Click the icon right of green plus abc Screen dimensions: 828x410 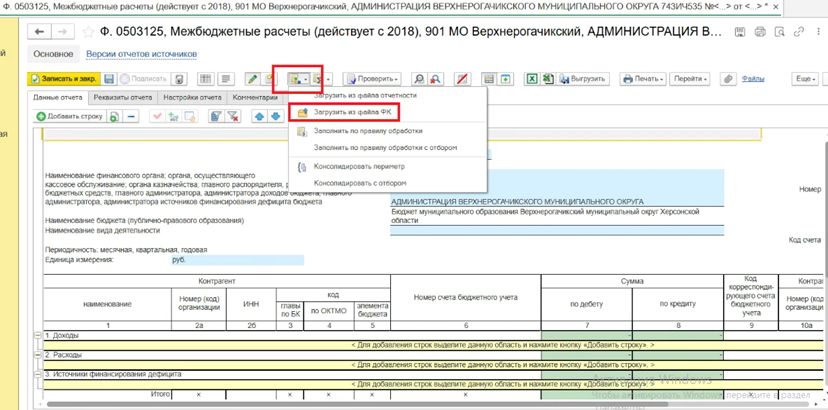[190, 116]
